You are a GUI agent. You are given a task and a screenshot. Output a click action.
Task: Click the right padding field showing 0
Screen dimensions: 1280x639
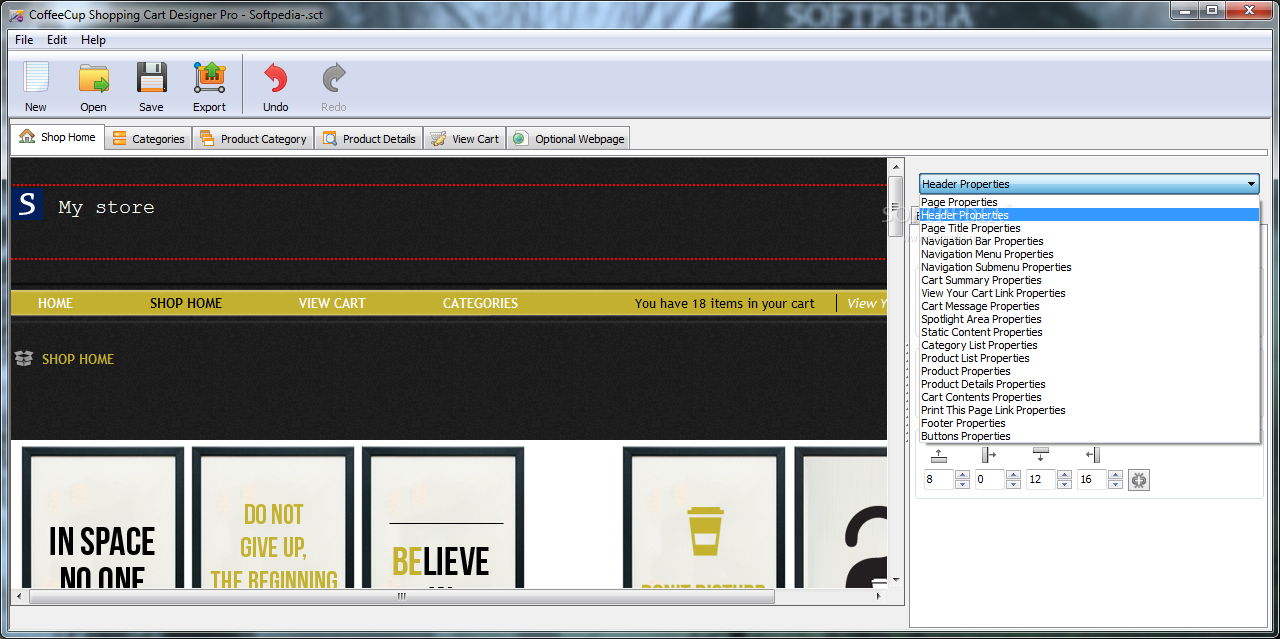990,480
